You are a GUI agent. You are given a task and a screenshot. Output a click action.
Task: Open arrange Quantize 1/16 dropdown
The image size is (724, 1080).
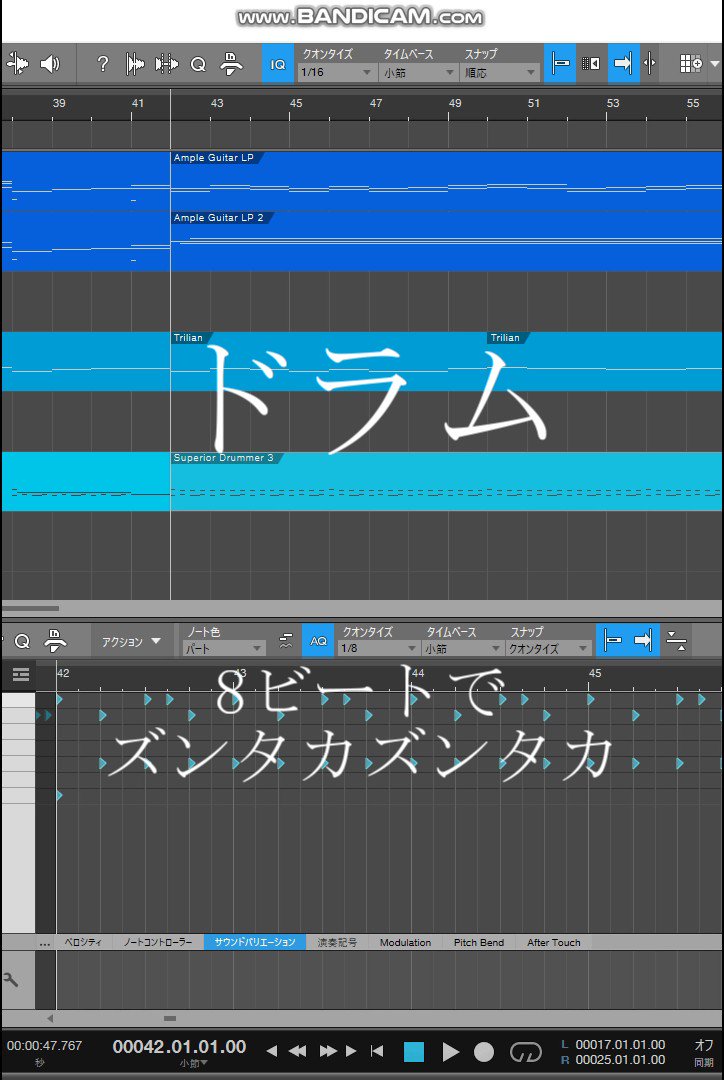tap(337, 72)
